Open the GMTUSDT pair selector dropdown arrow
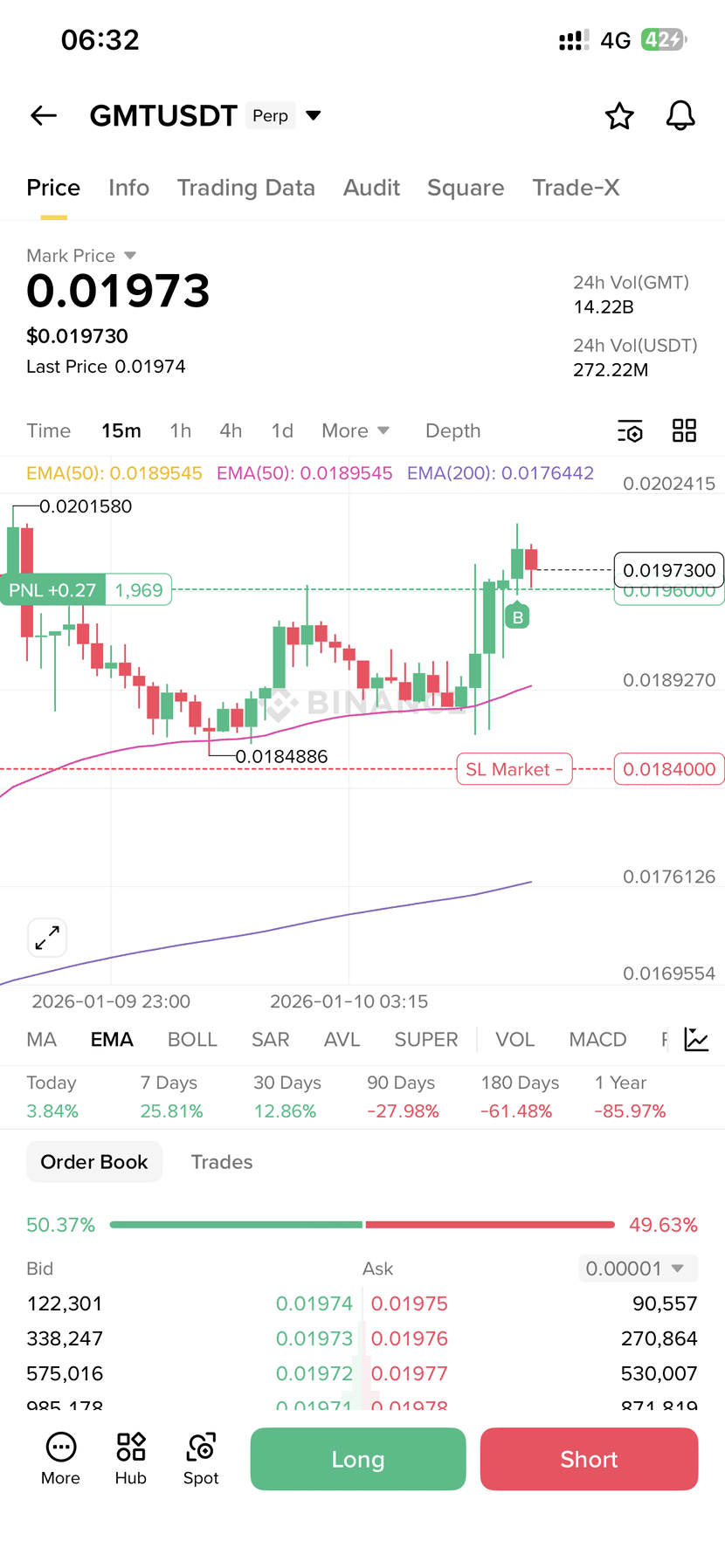 pyautogui.click(x=314, y=115)
